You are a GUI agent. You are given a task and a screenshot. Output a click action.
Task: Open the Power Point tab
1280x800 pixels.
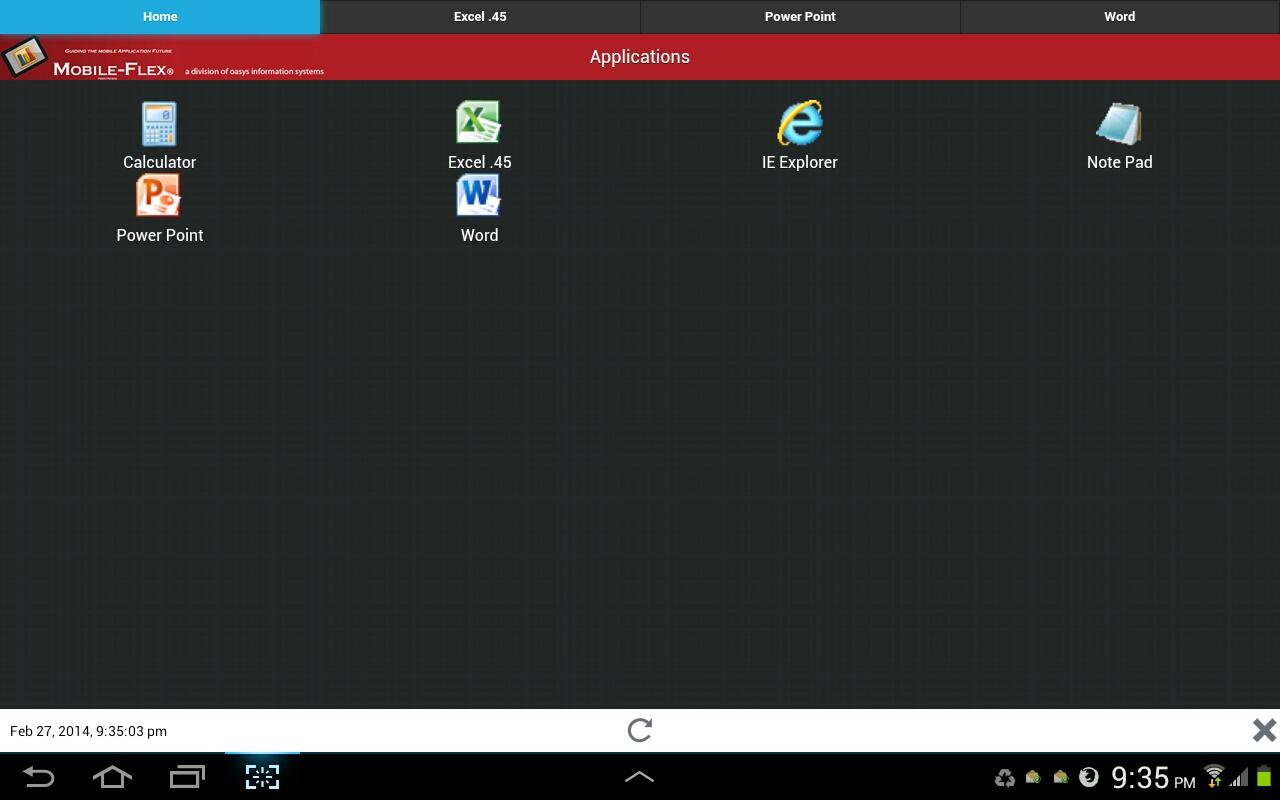click(x=800, y=17)
